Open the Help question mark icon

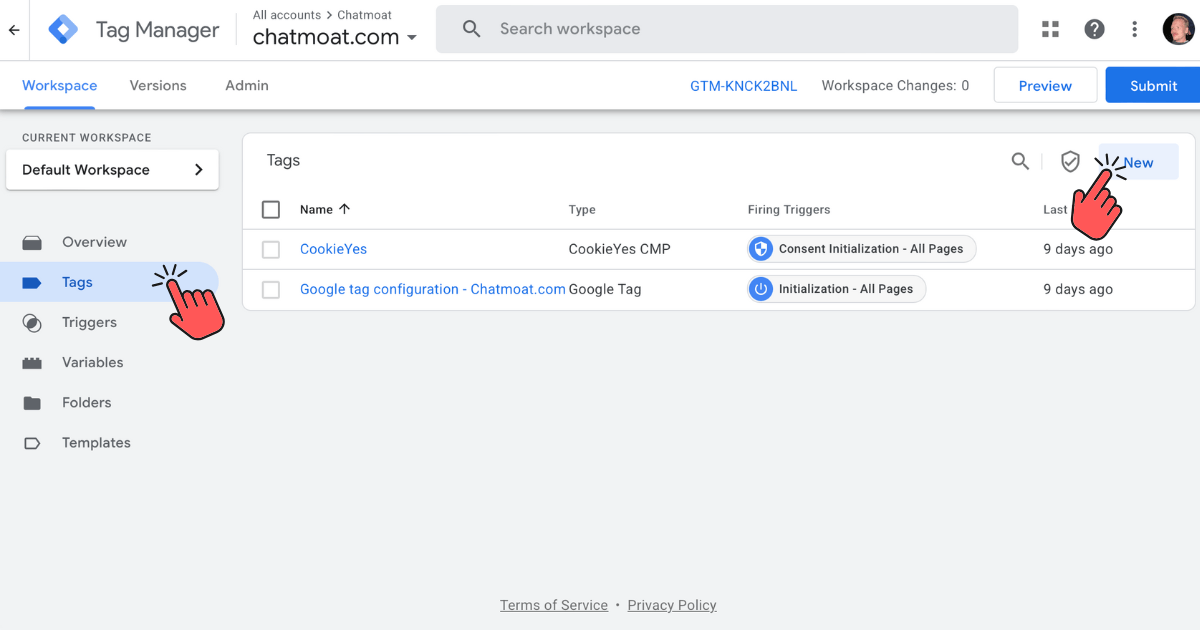coord(1094,29)
